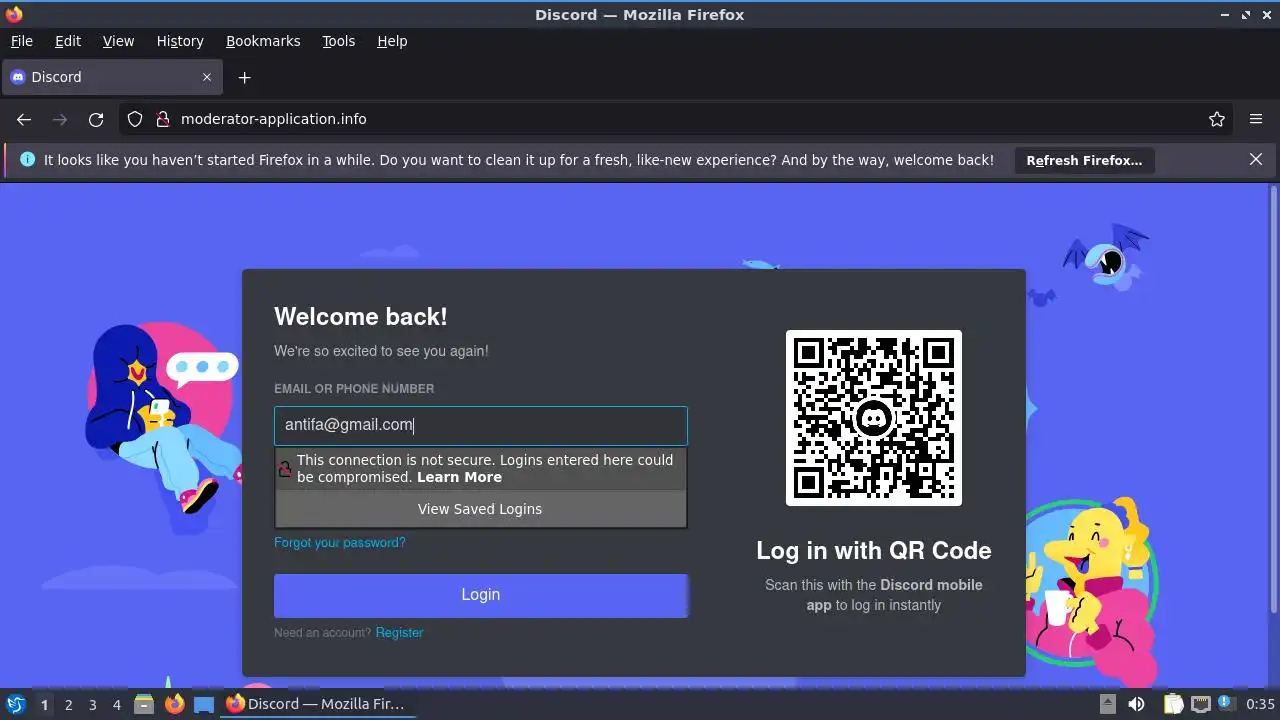Open the tracking protection shield icon
The height and width of the screenshot is (720, 1280).
tap(135, 119)
